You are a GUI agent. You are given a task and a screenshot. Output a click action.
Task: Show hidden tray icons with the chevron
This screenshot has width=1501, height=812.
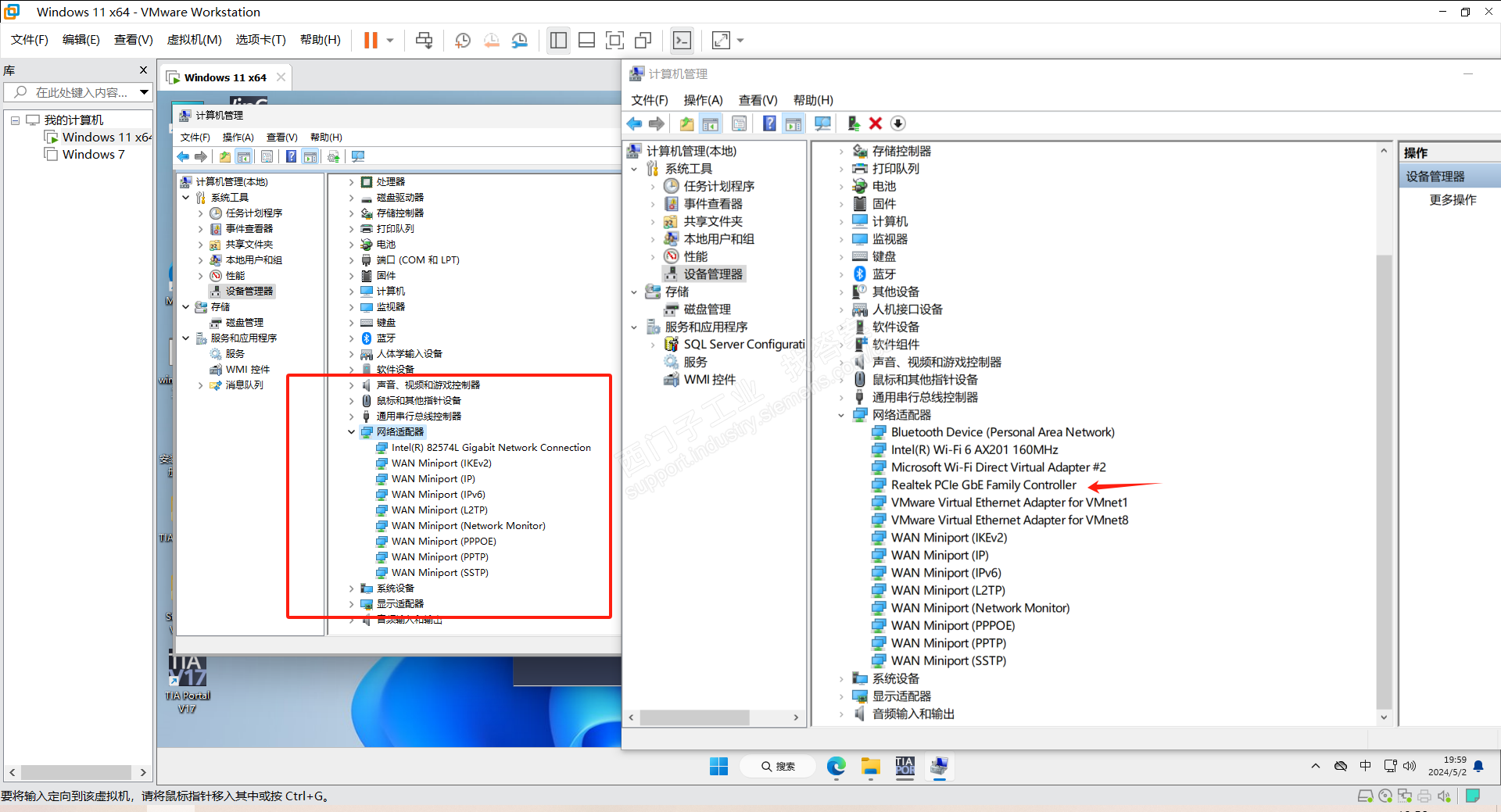(x=1316, y=766)
